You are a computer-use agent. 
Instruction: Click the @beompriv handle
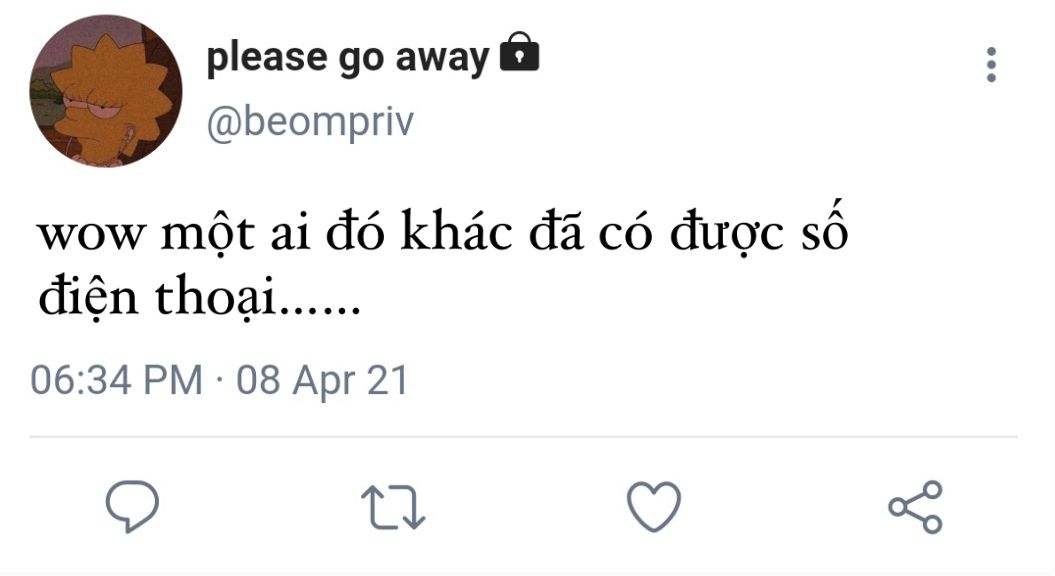coord(310,123)
